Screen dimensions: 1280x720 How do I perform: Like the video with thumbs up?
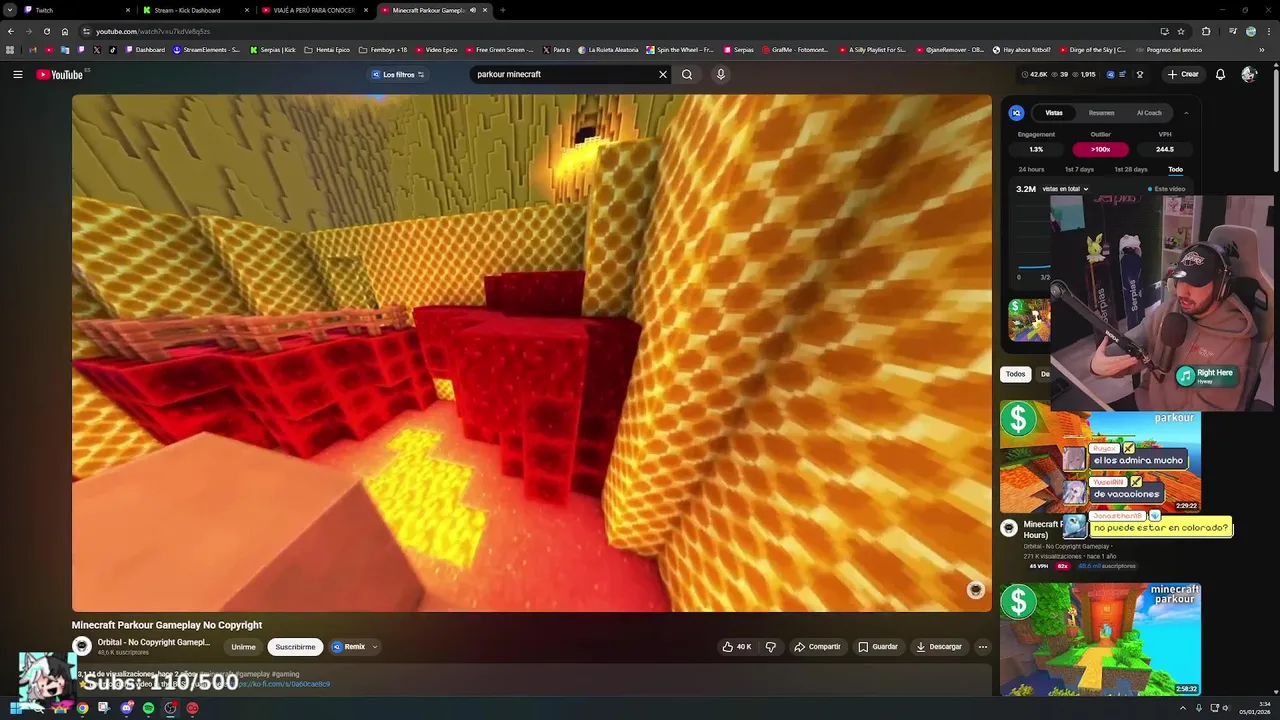(737, 647)
